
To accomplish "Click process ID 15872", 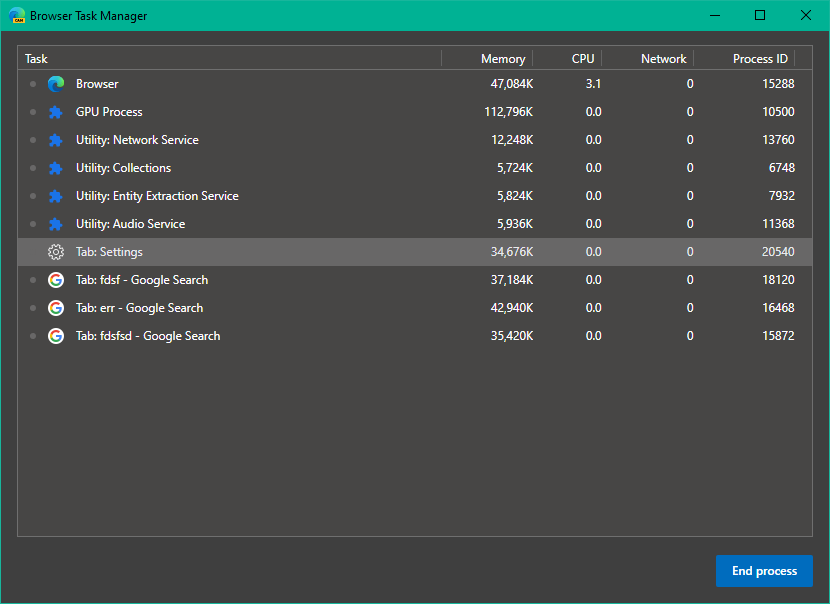I will [x=778, y=336].
